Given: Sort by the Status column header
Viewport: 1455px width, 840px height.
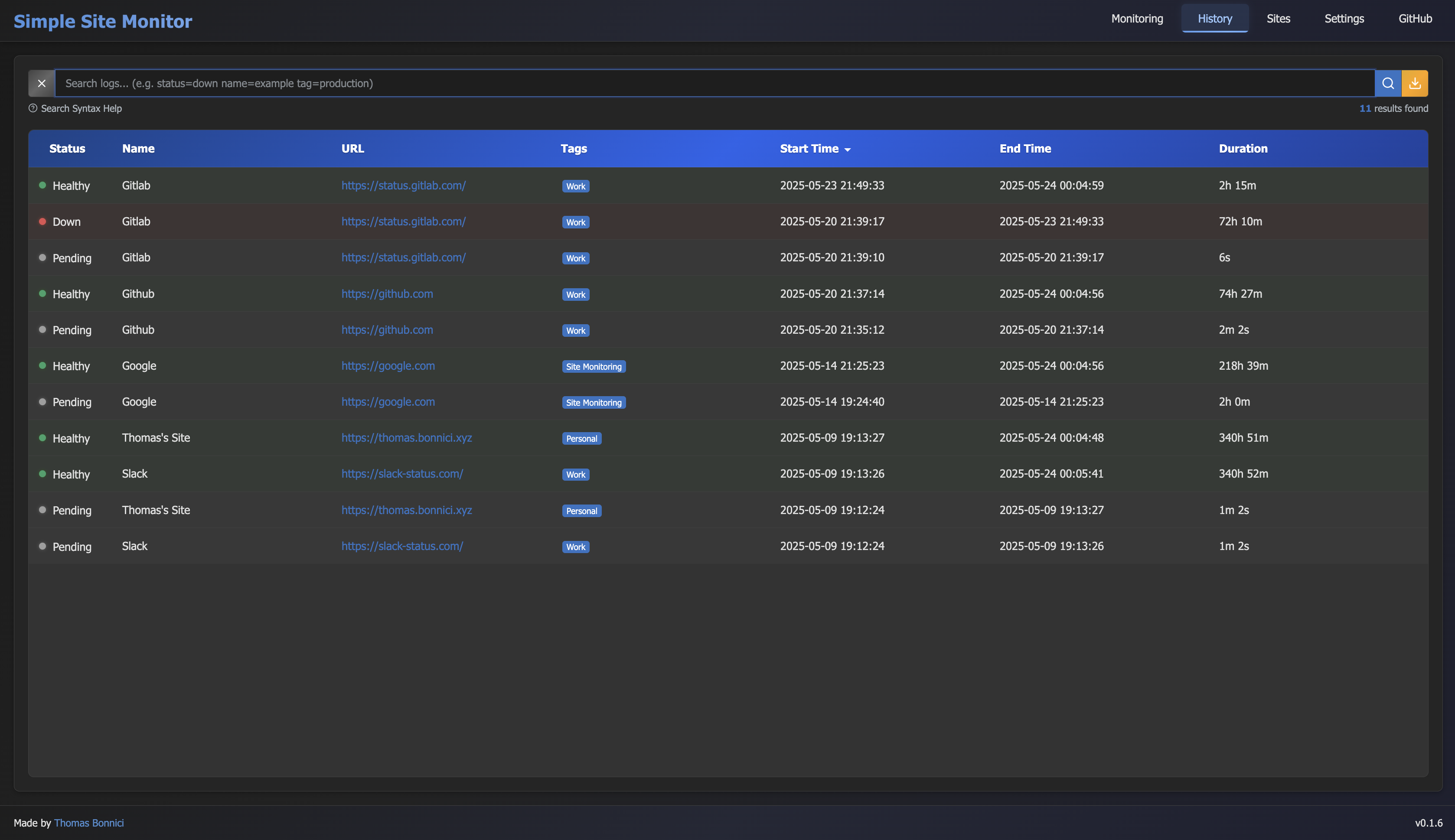Looking at the screenshot, I should click(x=67, y=149).
